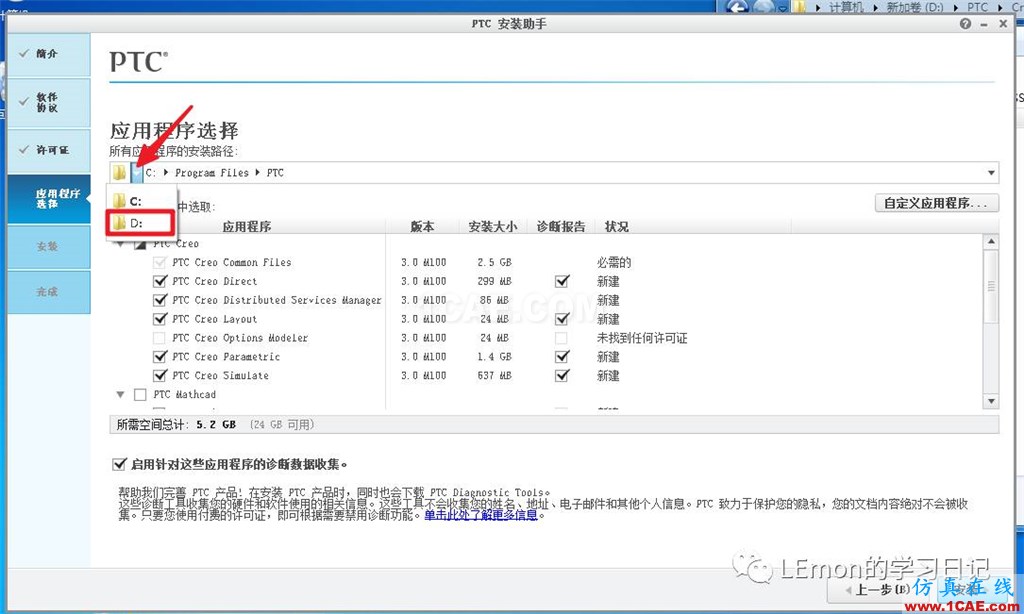Toggle the PTC Creo Simulate checkbox
This screenshot has height=614, width=1024.
pyautogui.click(x=159, y=376)
